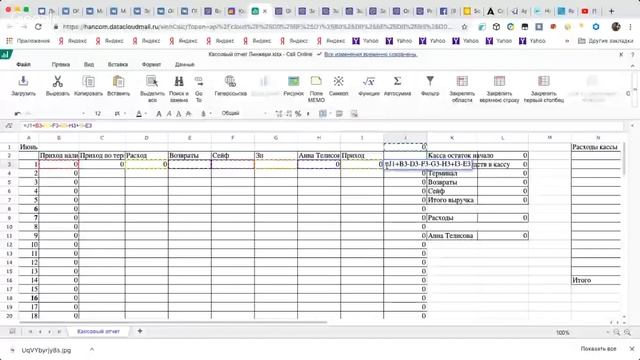Click Закрепить верхнюю строку icon
This screenshot has height=360, width=640.
pos(499,81)
